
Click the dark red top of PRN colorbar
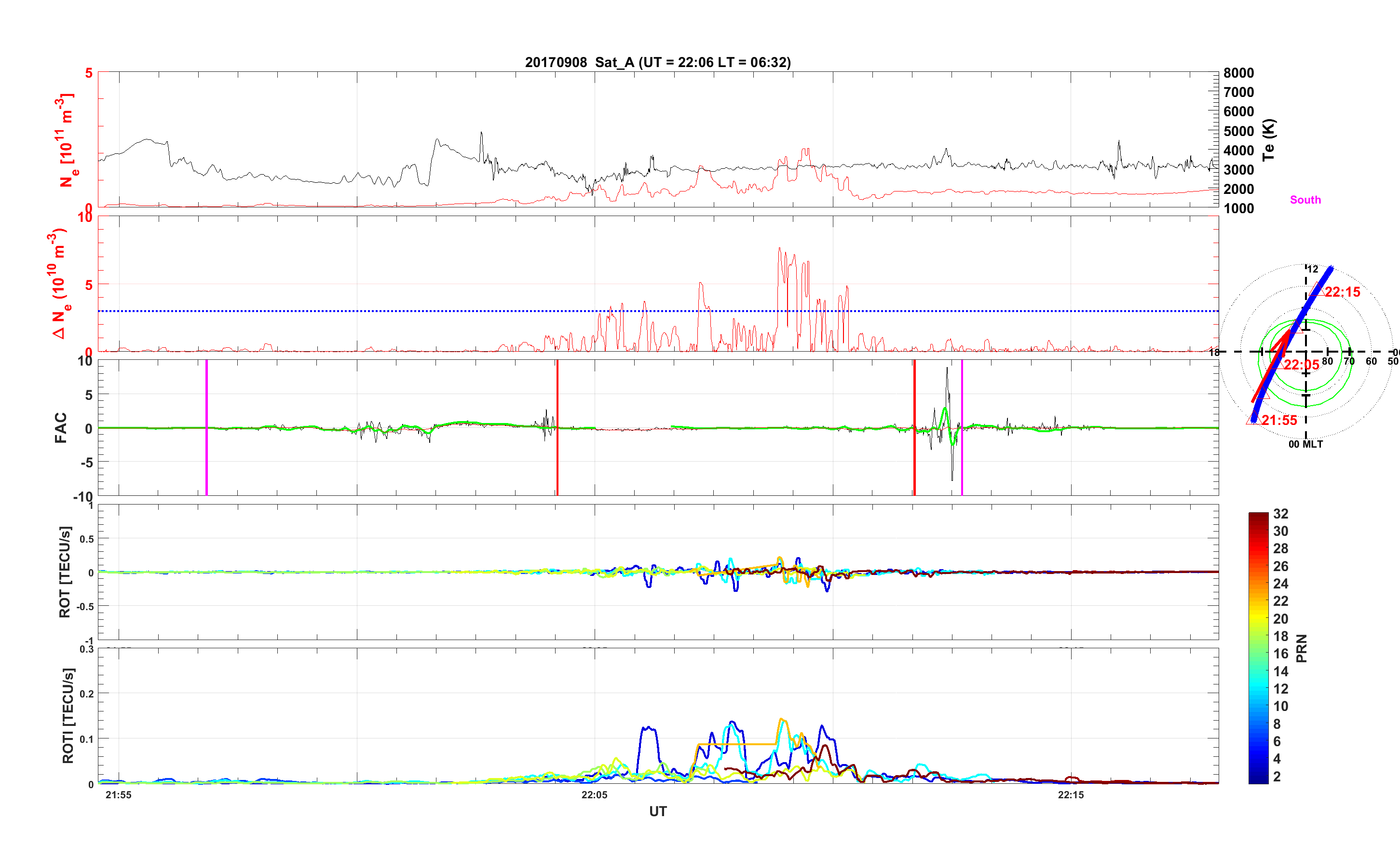pos(1258,516)
